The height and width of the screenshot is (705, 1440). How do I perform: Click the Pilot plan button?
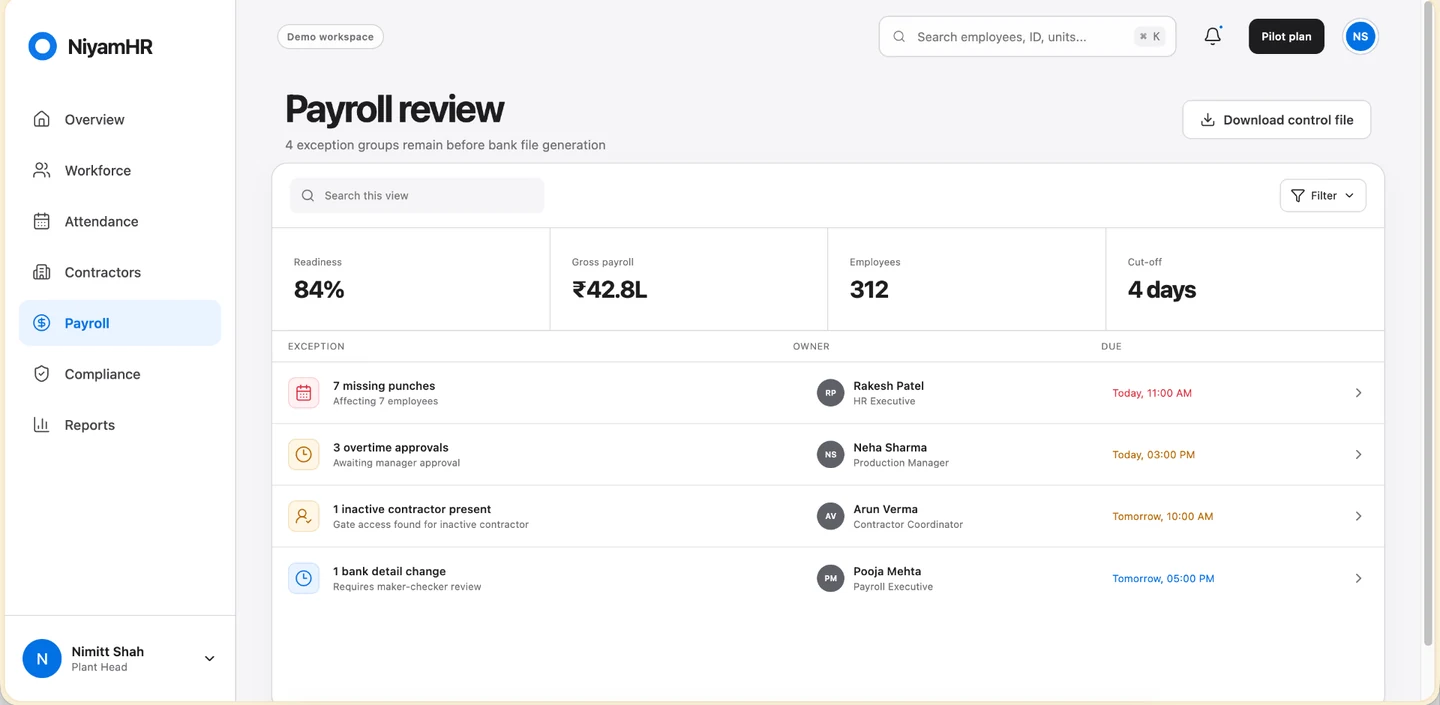[1286, 37]
